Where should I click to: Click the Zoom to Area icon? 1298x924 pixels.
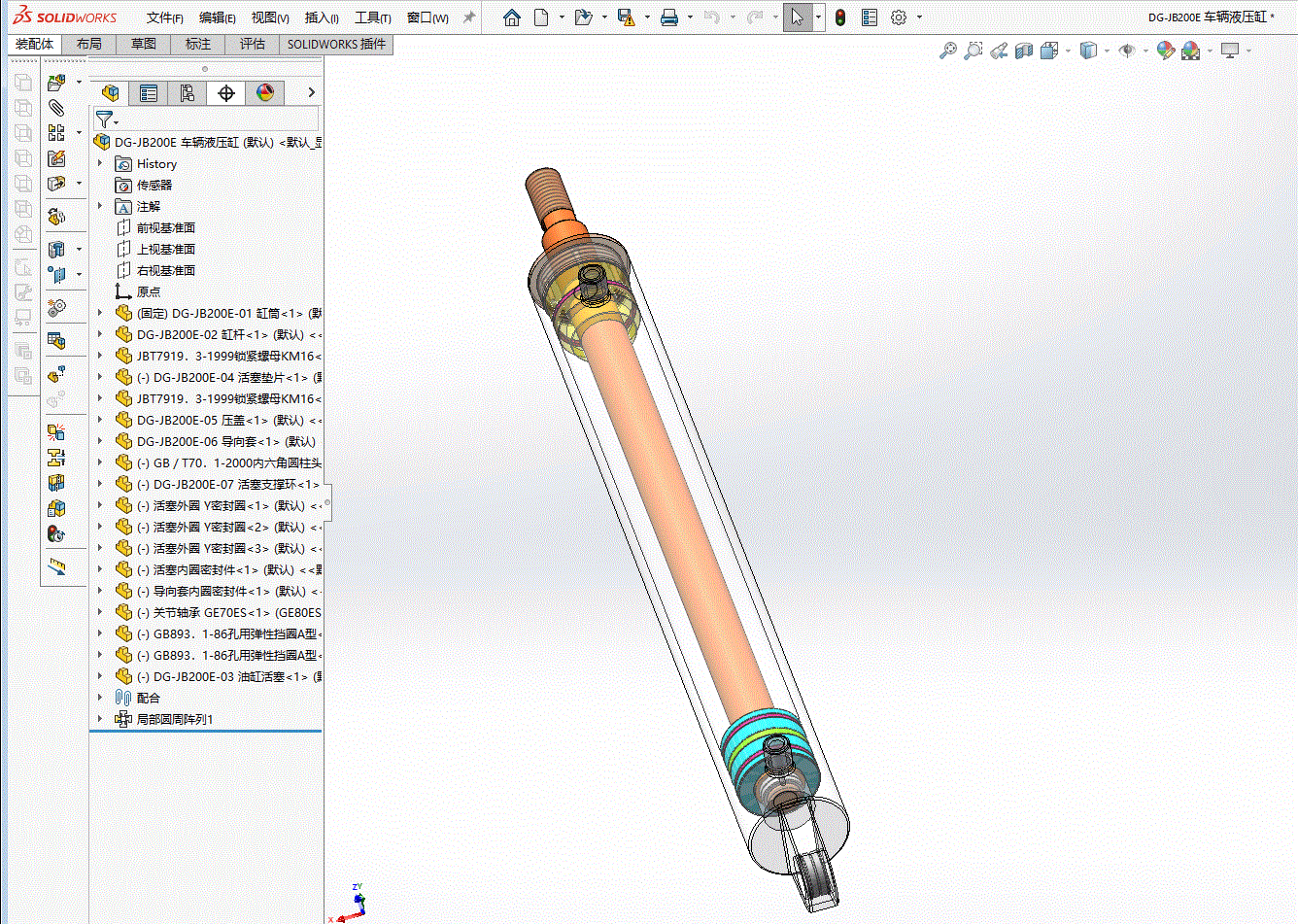coord(973,51)
